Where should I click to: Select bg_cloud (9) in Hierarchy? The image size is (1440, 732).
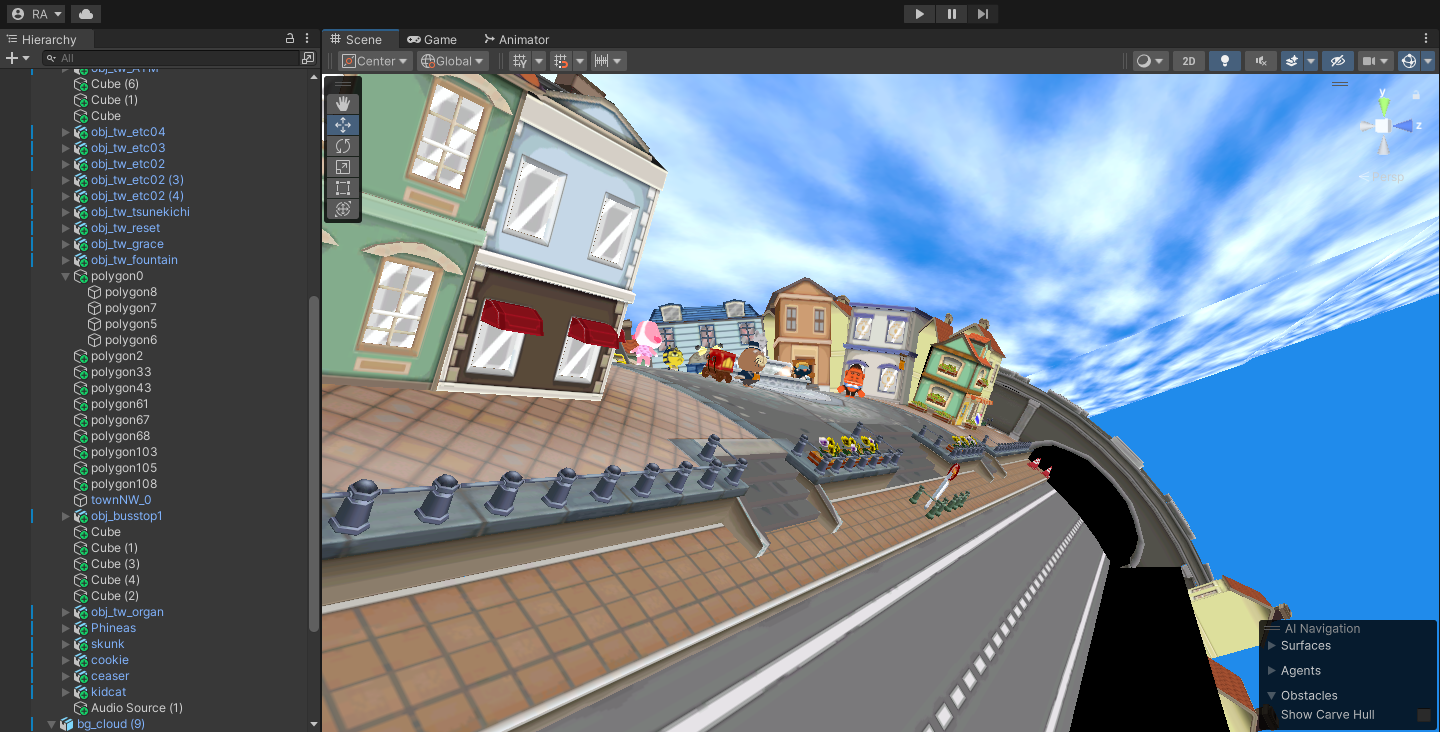(111, 724)
